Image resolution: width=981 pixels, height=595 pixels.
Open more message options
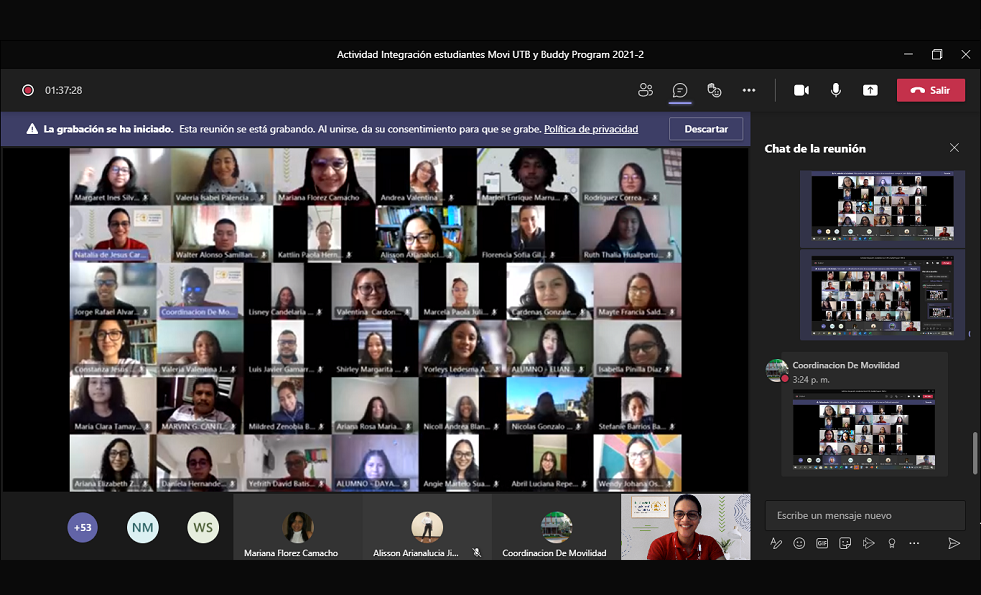pyautogui.click(x=916, y=543)
